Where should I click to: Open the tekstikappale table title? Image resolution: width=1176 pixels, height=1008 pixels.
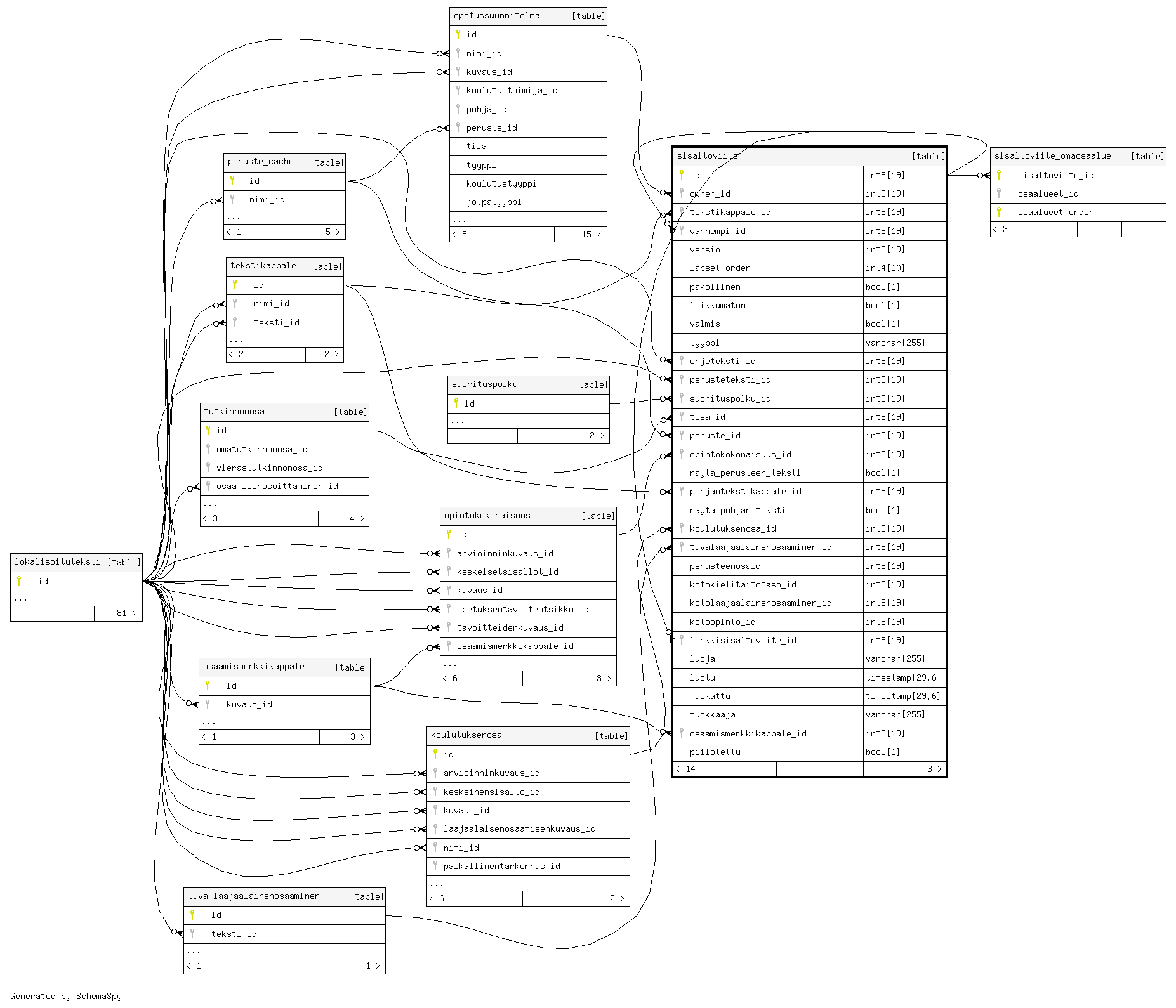click(x=263, y=266)
